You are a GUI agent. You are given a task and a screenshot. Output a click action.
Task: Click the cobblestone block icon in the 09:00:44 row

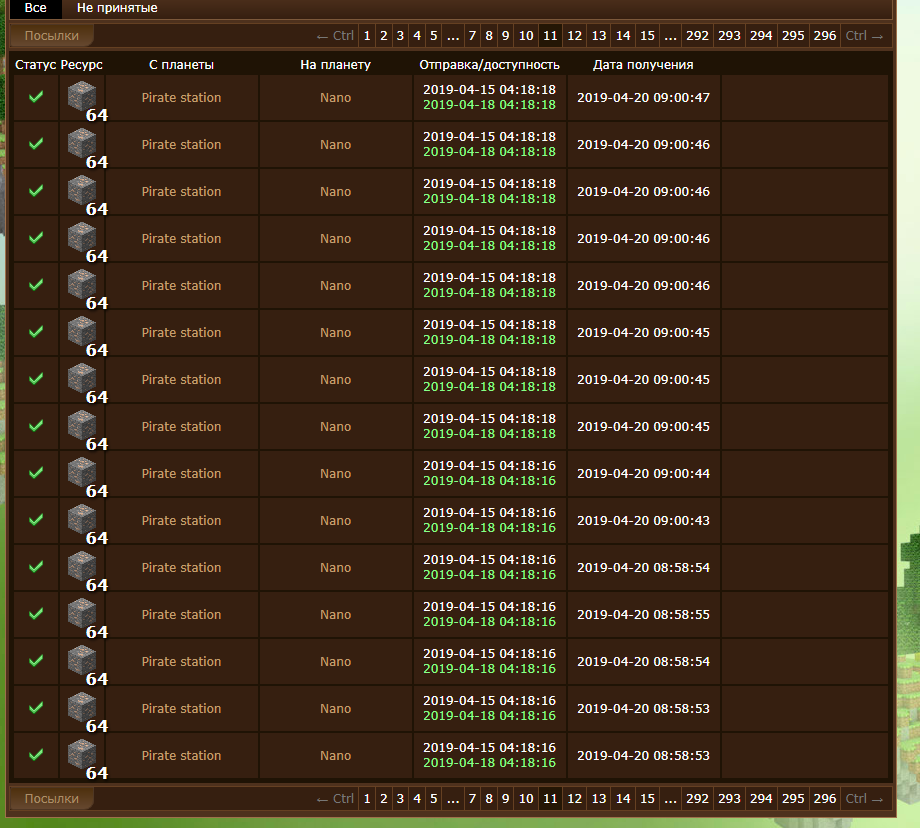click(x=82, y=473)
